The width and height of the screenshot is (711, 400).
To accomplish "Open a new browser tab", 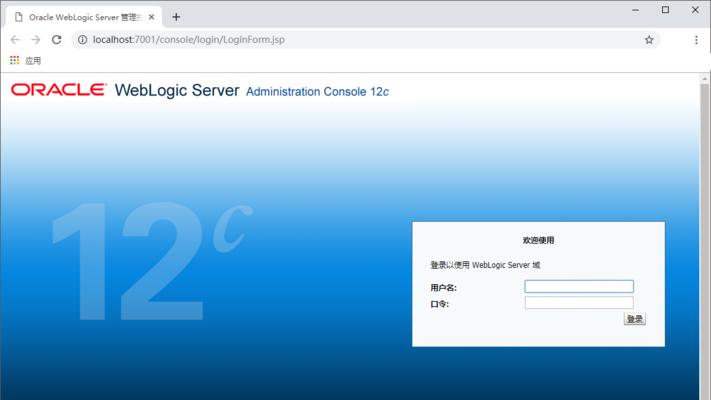I will pos(176,17).
